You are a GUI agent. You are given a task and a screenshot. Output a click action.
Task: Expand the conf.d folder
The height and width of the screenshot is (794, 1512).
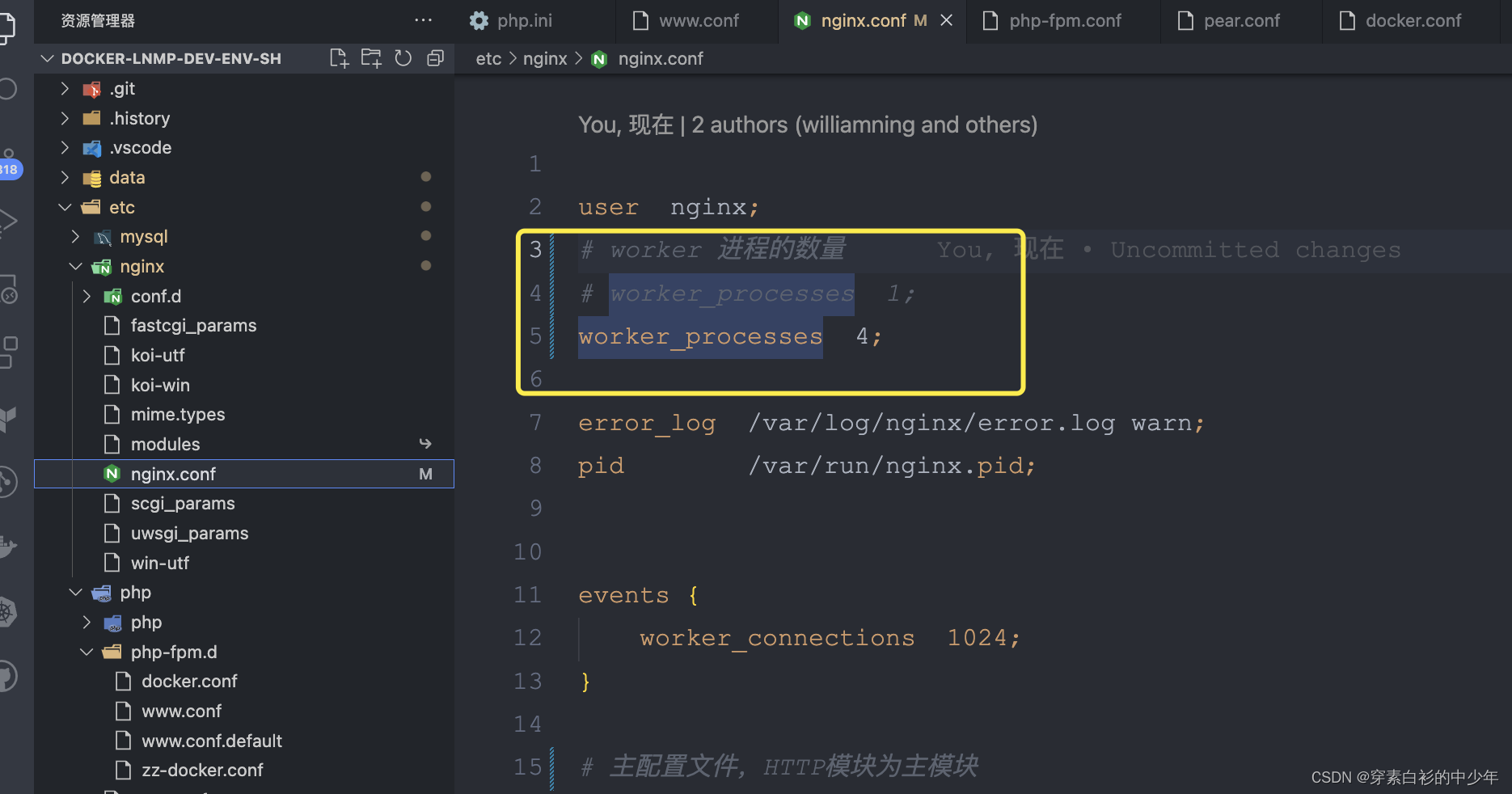click(x=87, y=297)
